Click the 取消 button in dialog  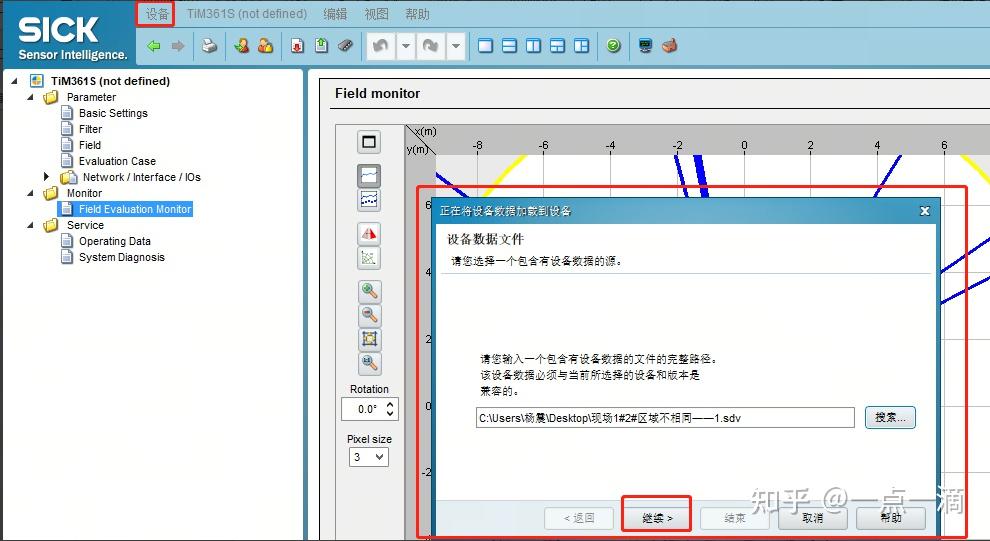813,518
